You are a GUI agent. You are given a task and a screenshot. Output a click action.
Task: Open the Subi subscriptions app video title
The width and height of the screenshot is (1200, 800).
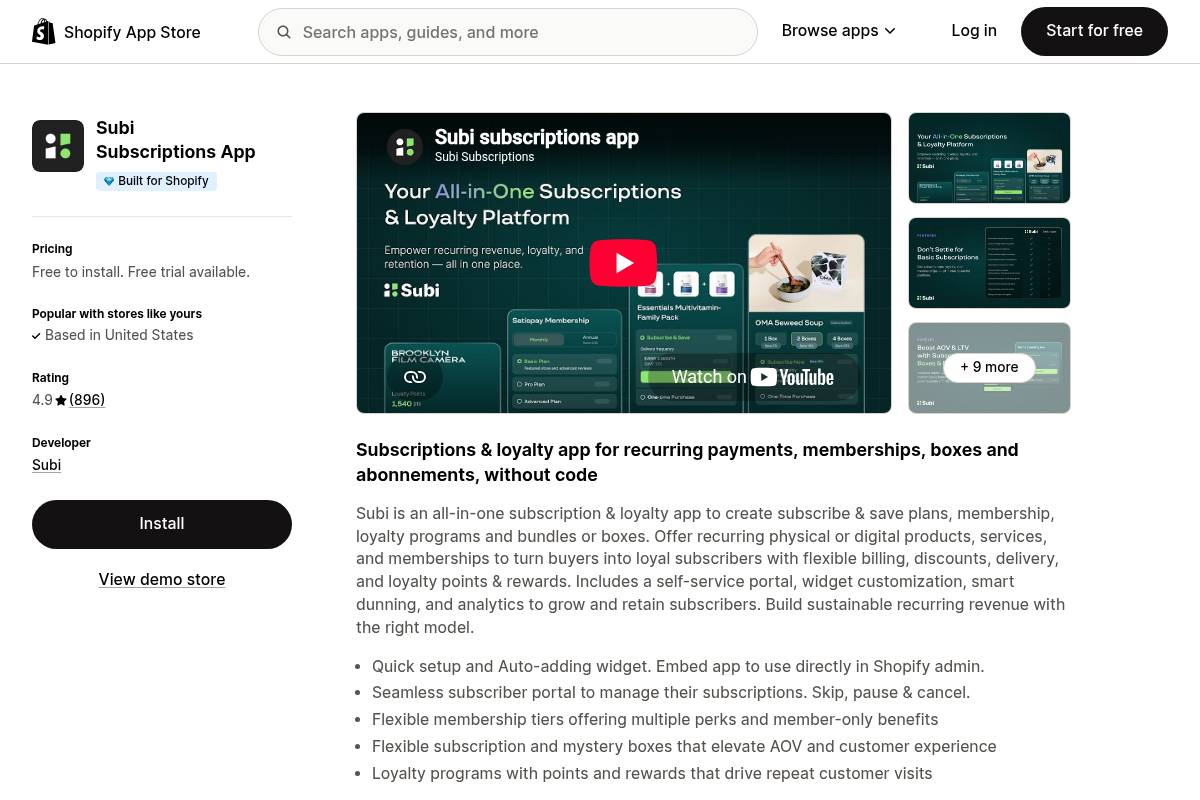tap(536, 138)
